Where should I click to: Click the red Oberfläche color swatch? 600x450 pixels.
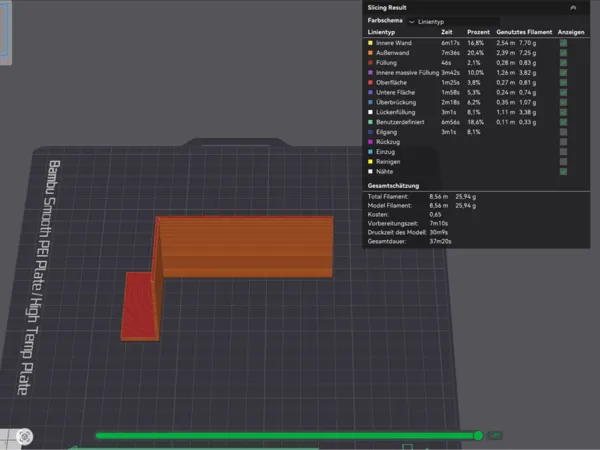(370, 83)
